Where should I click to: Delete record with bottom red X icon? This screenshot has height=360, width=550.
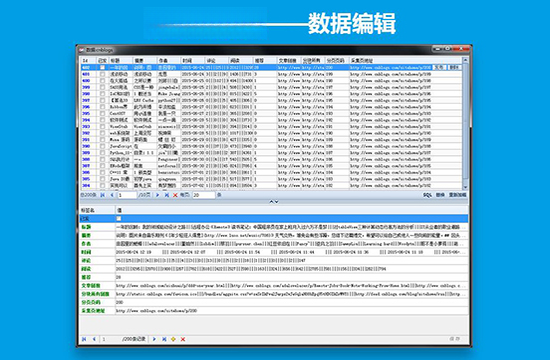tap(183, 339)
